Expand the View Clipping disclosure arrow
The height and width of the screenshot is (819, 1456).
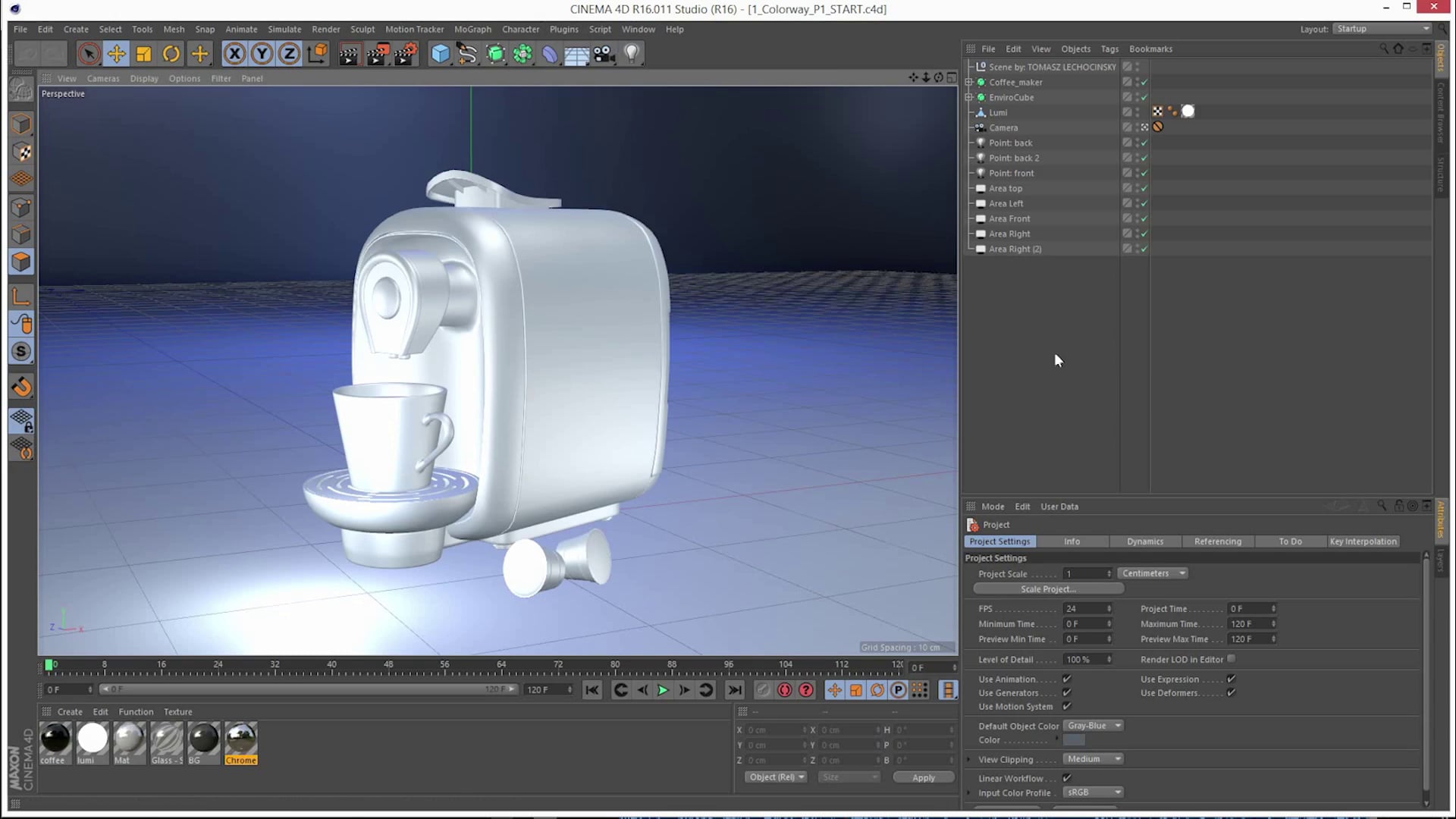[969, 759]
